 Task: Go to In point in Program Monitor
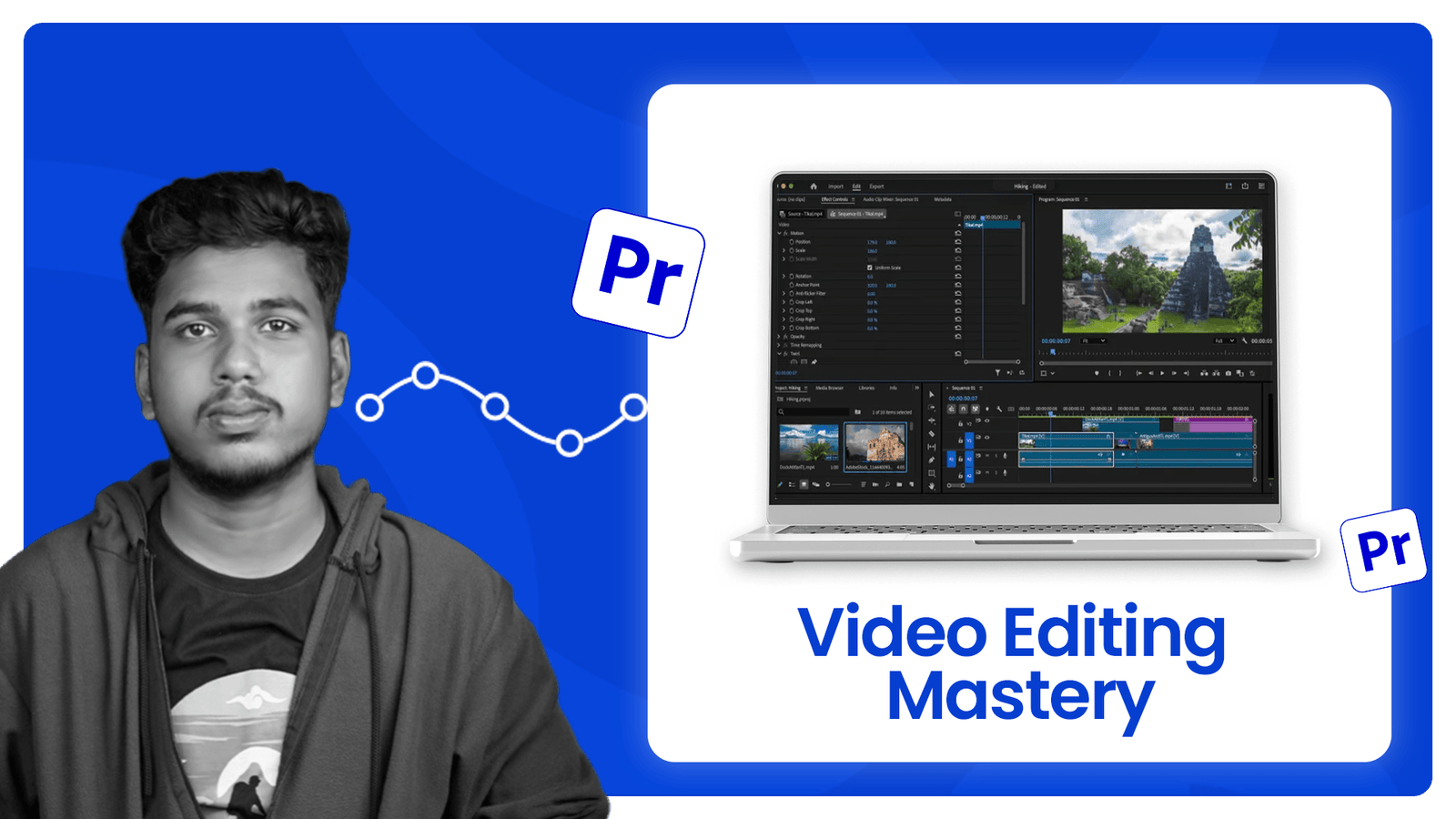(1138, 373)
